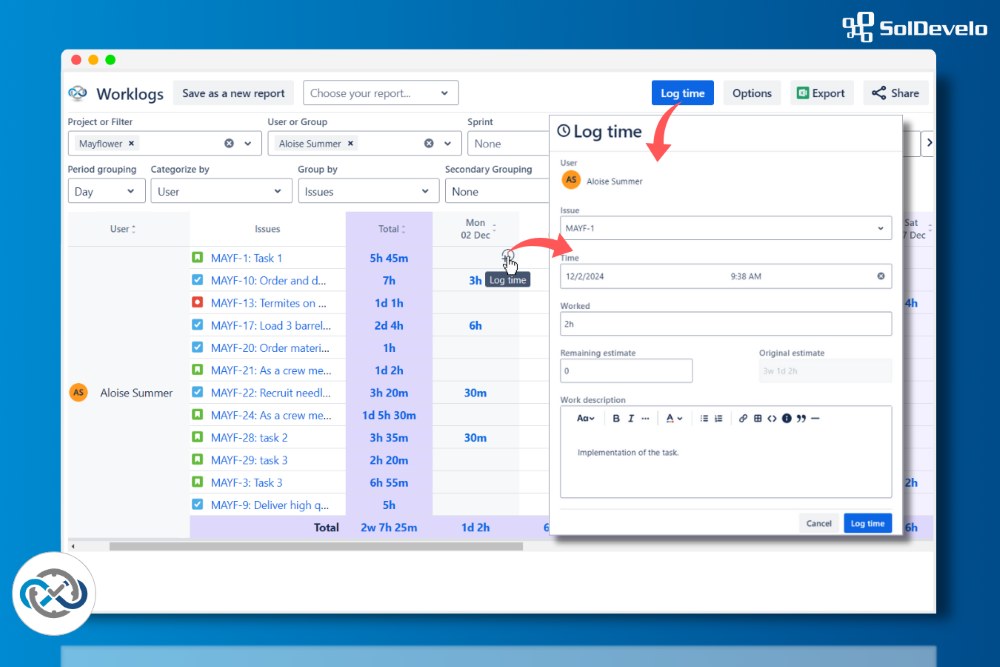The image size is (1000, 667).
Task: Add a bullet list to description
Action: click(x=704, y=418)
